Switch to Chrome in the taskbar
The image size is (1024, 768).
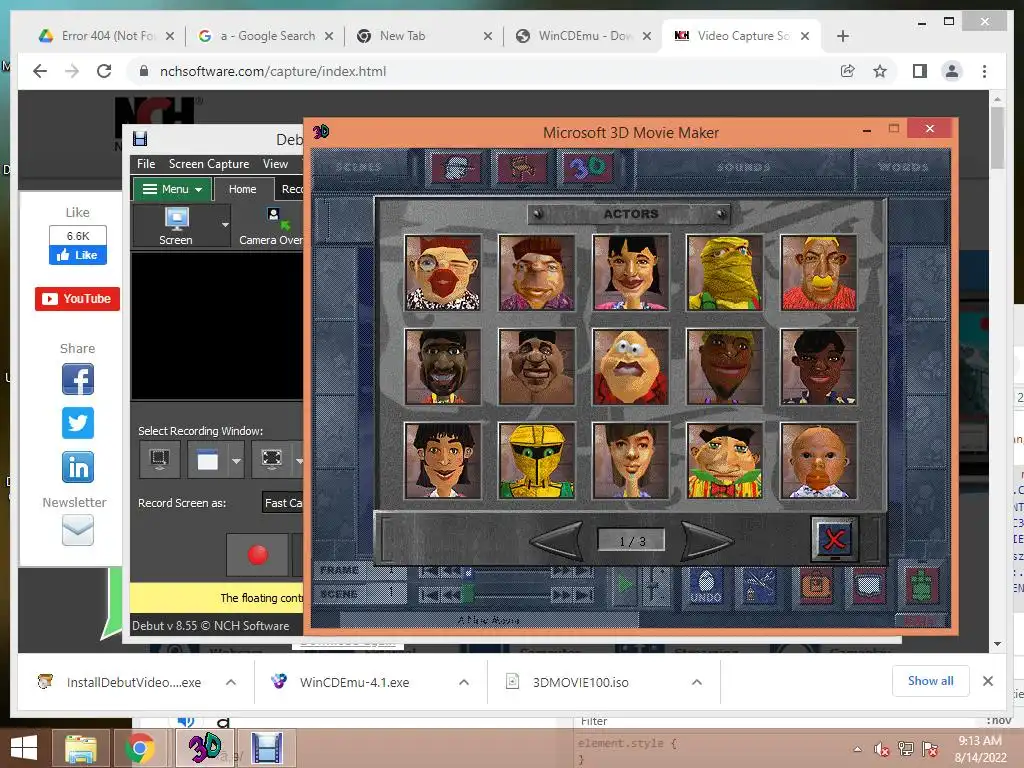(140, 748)
